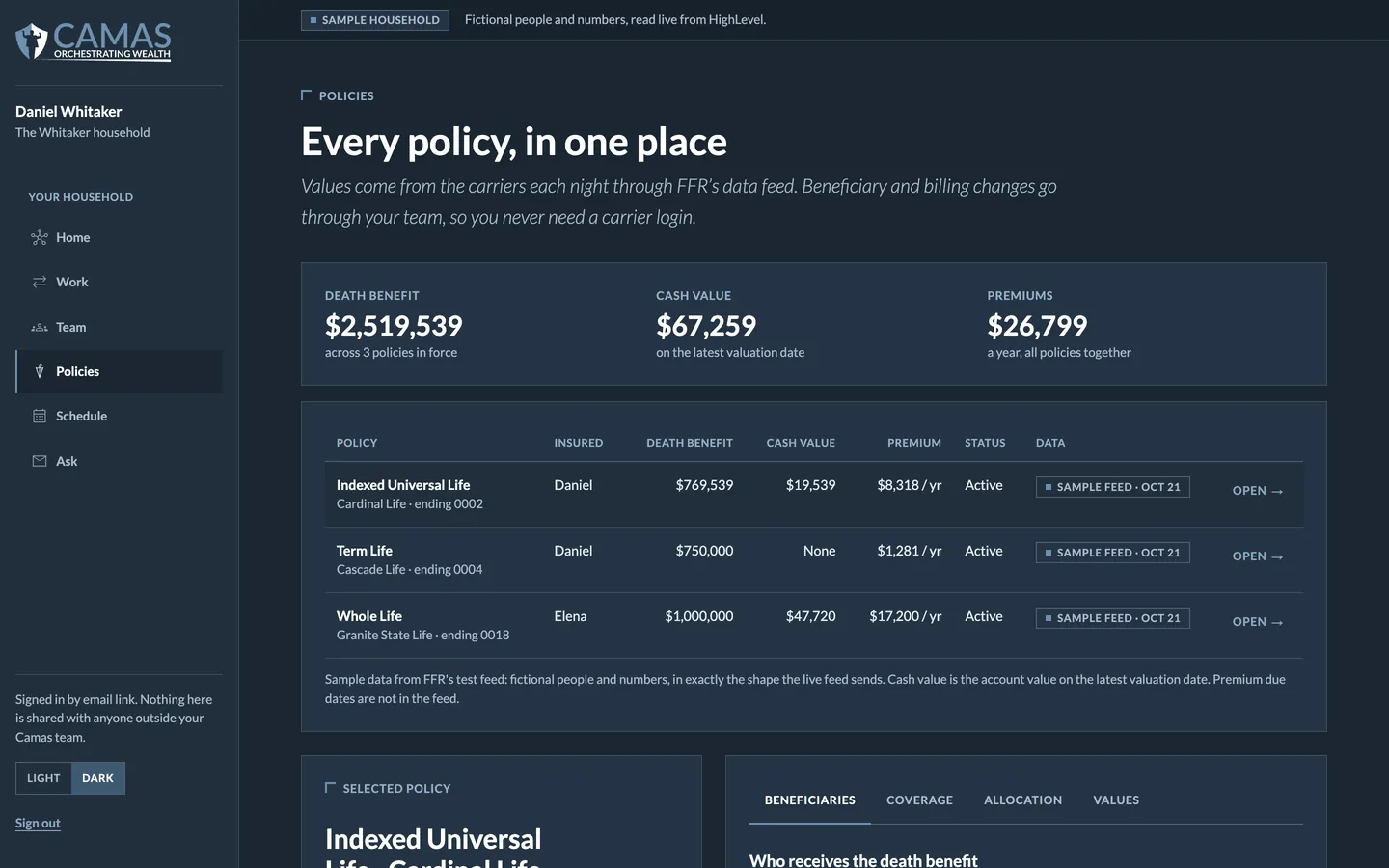Click the Policy column header
The height and width of the screenshot is (868, 1389).
pos(357,443)
